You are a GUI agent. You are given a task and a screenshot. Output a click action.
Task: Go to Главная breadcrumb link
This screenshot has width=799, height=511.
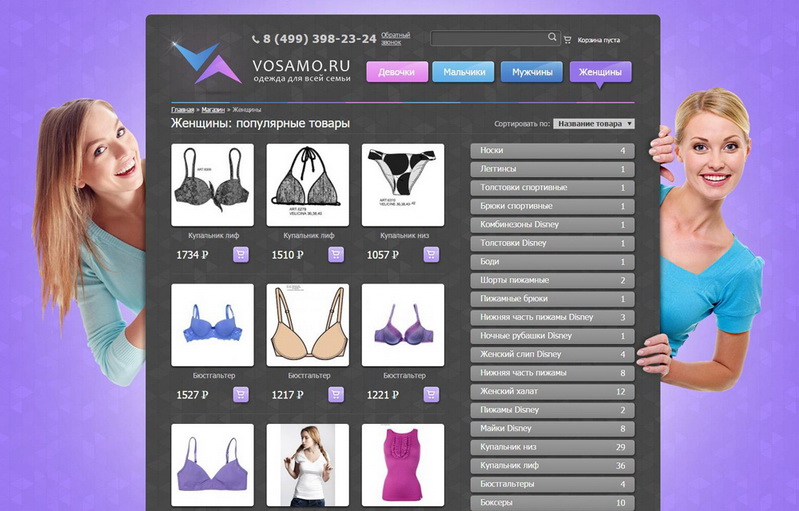tap(182, 109)
